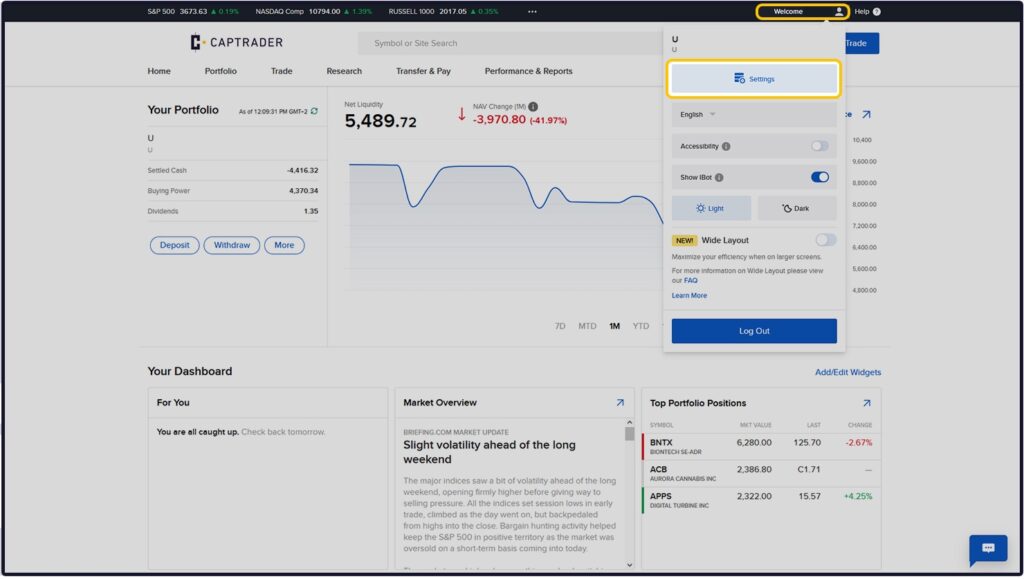Viewport: 1024px width, 579px height.
Task: Open Settings in the account panel
Action: (754, 79)
